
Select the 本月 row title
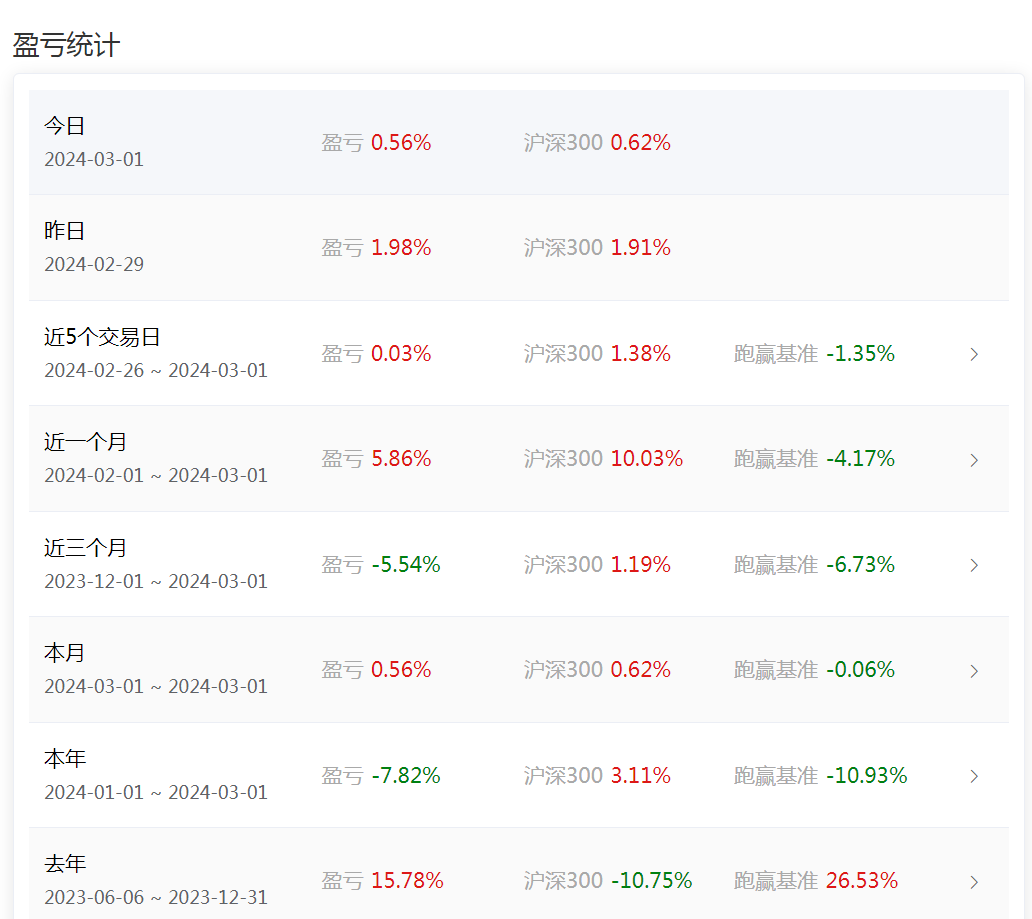click(64, 653)
